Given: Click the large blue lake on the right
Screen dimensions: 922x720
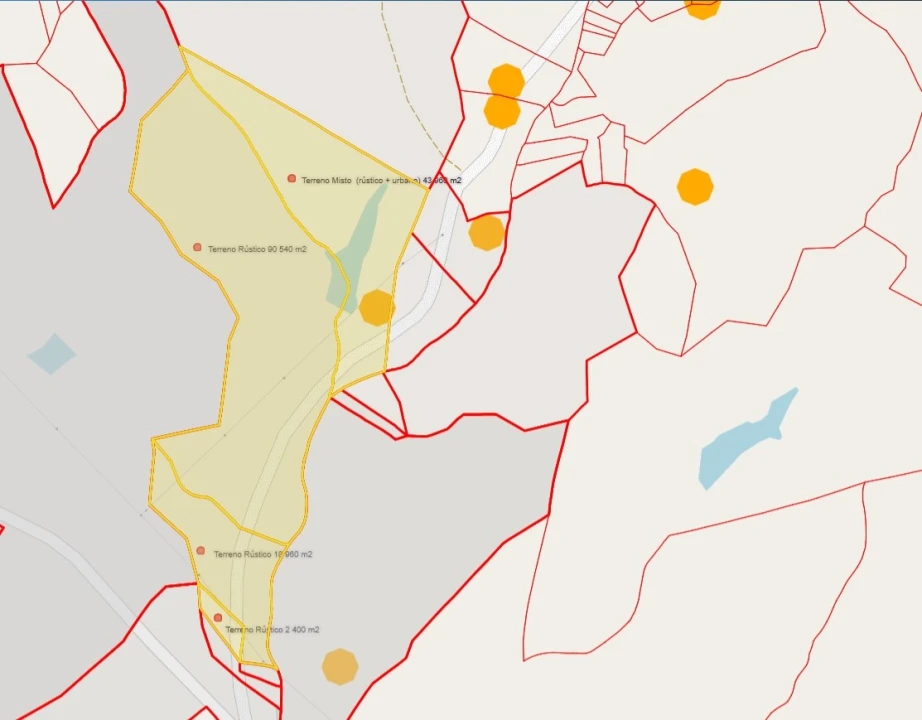Looking at the screenshot, I should pyautogui.click(x=745, y=440).
